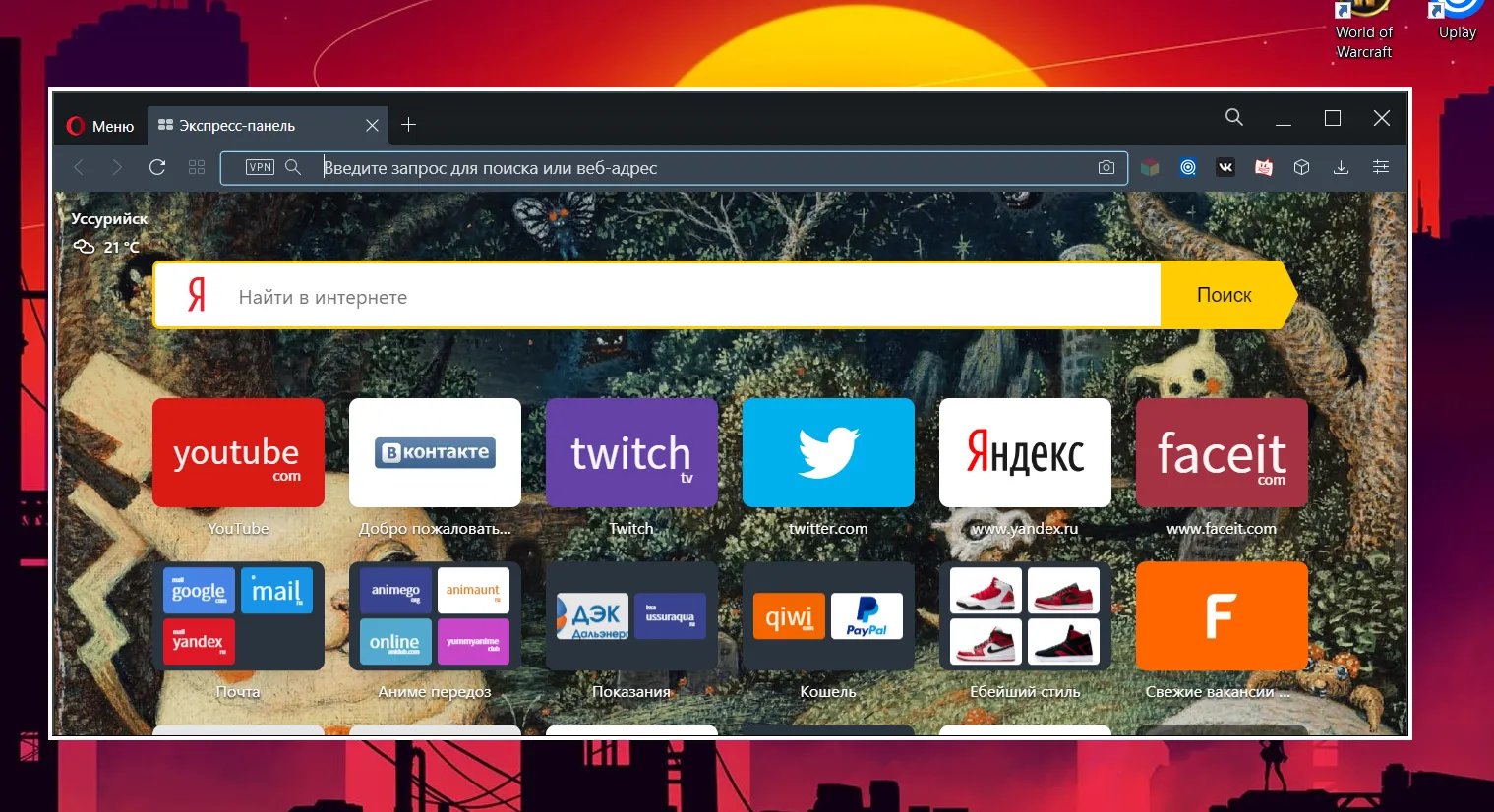Open the outlined cube extensions icon
Screen dimensions: 1494x812
click(x=1302, y=167)
